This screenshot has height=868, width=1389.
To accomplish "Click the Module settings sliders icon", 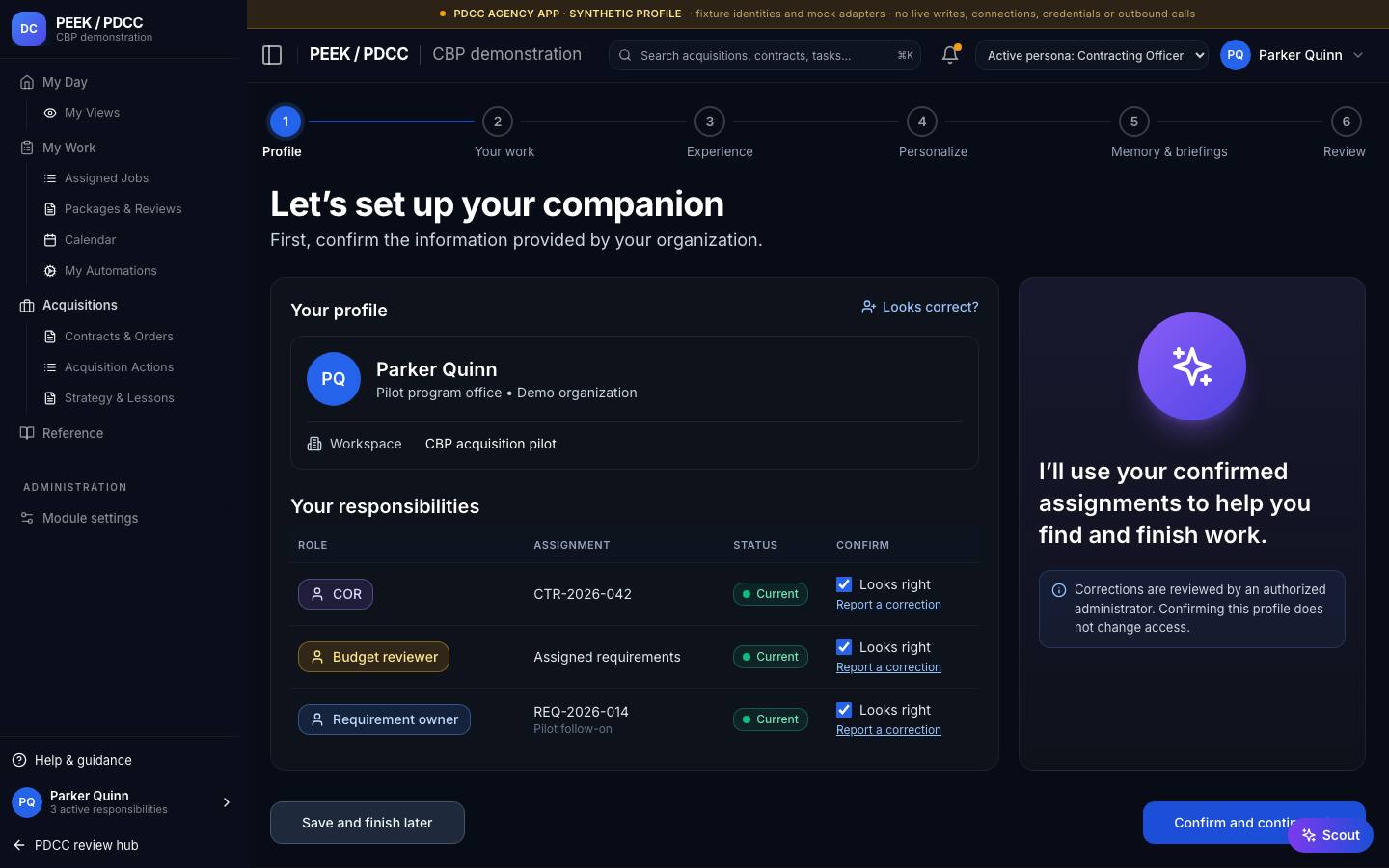I will tap(27, 518).
